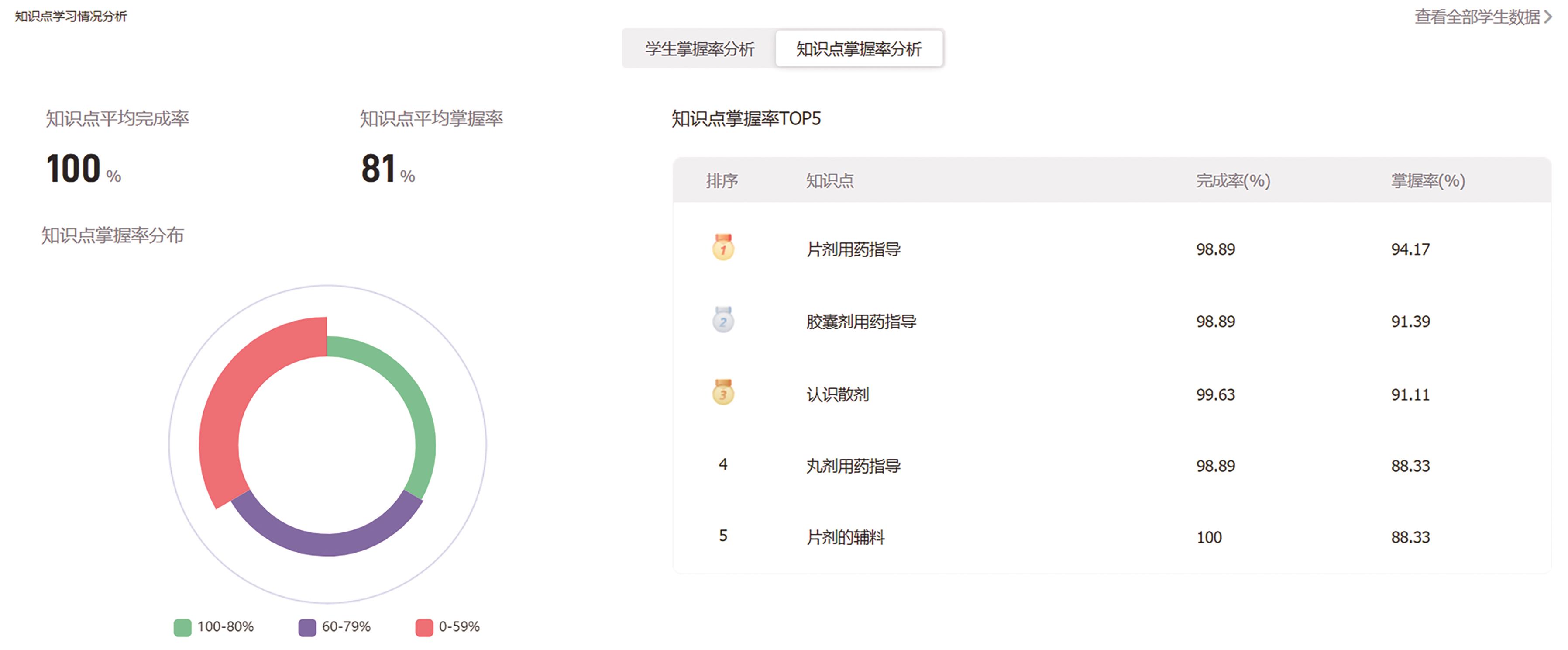Select the 知识点掌握率分析 tab
The width and height of the screenshot is (1568, 650).
coord(858,49)
